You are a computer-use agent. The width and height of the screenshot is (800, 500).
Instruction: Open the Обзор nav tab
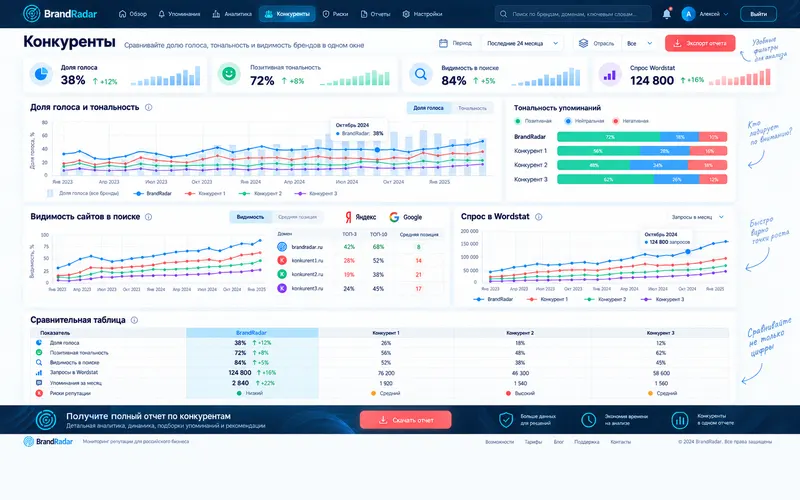coord(133,14)
